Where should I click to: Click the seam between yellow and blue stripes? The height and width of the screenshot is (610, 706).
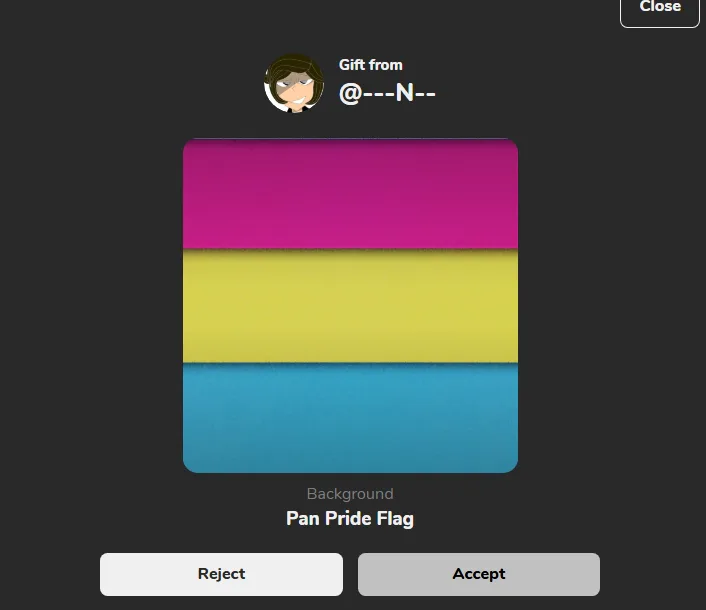pyautogui.click(x=350, y=362)
